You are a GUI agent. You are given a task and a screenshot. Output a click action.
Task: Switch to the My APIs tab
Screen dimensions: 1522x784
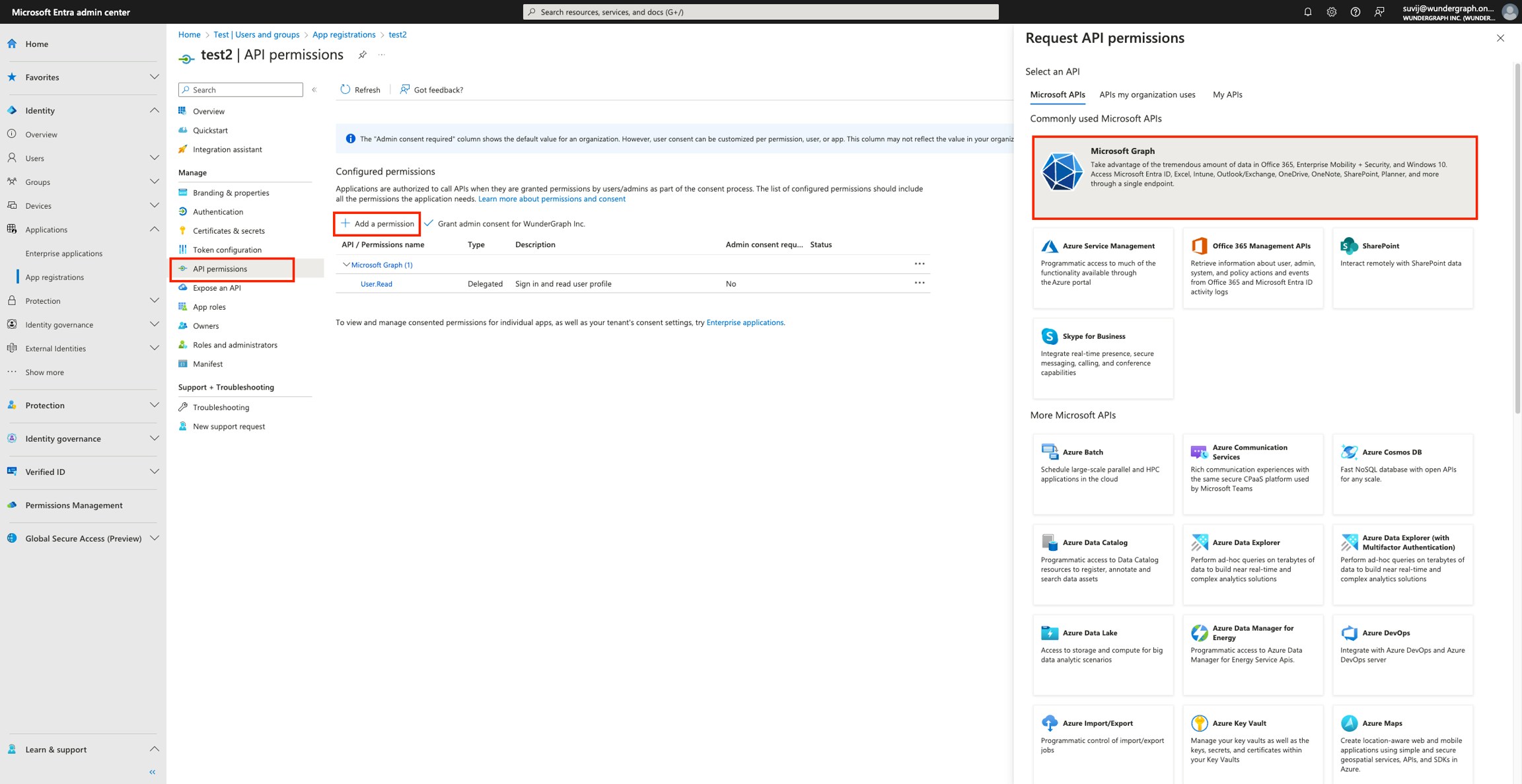point(1227,94)
